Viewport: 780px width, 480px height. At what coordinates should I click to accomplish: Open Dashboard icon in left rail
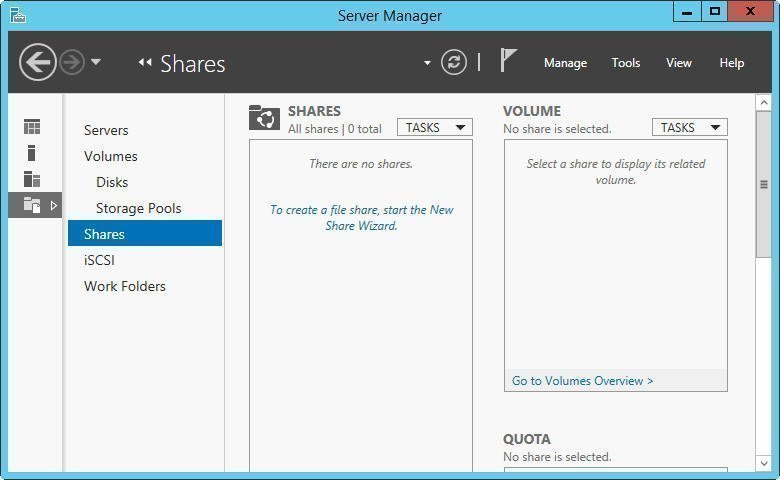(x=32, y=127)
